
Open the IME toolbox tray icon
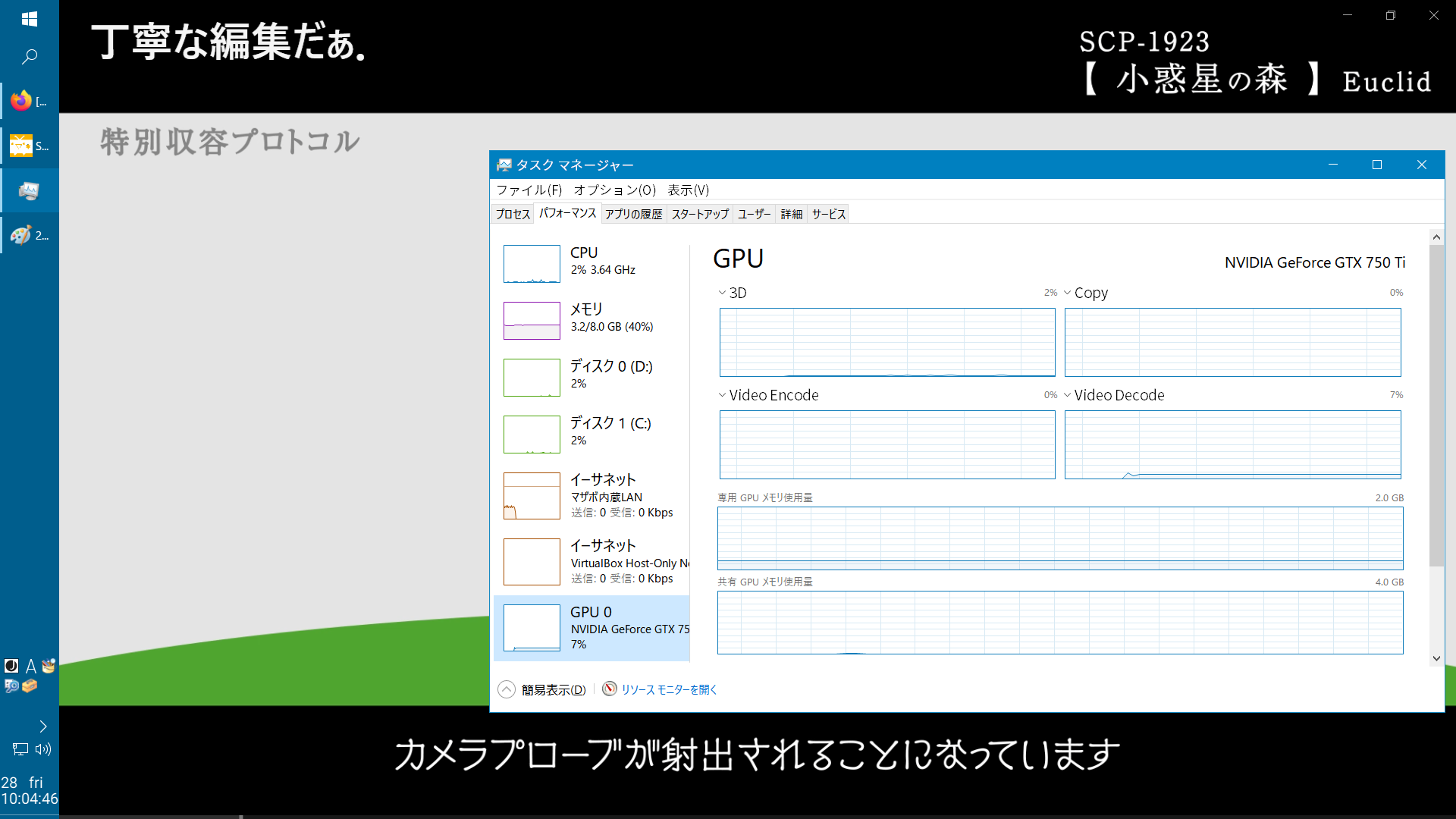[x=29, y=686]
